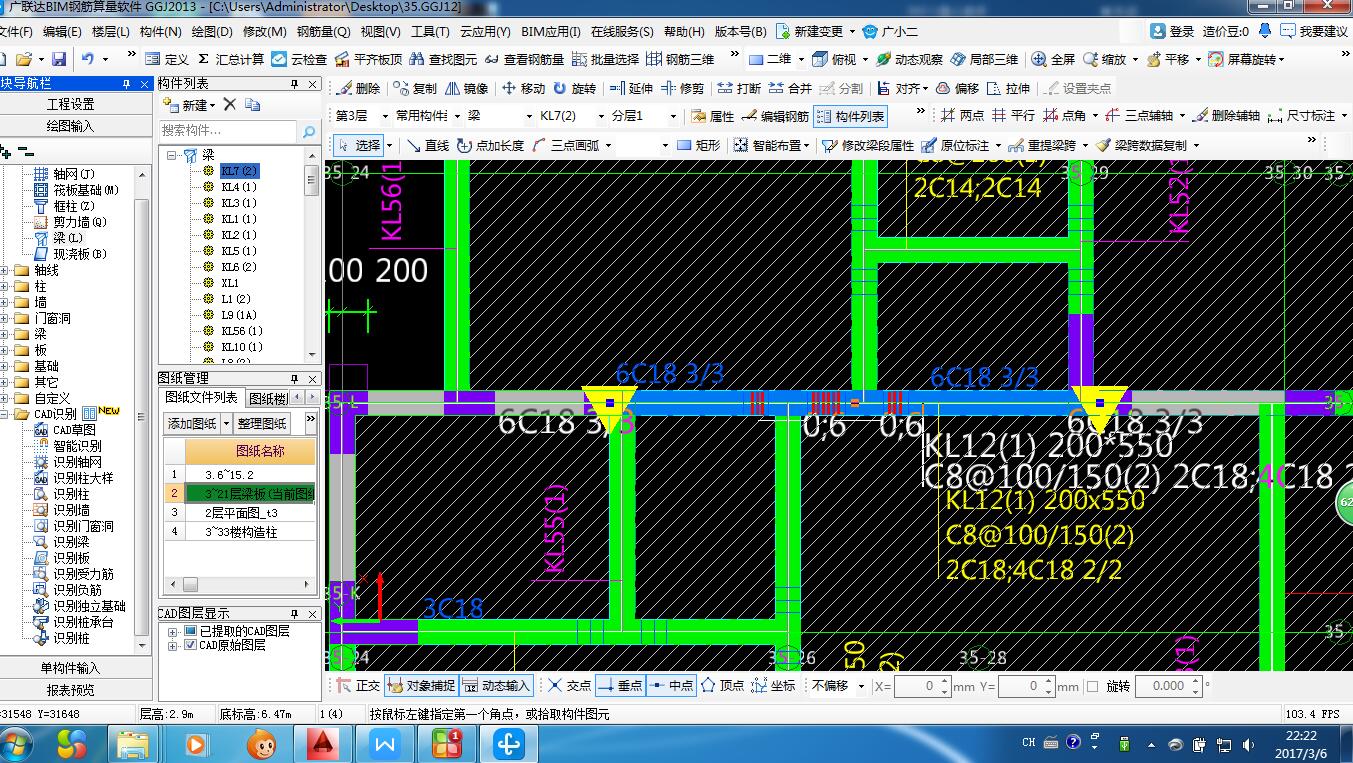This screenshot has height=763, width=1353.
Task: Click the undo arrow icon
Action: [88, 60]
